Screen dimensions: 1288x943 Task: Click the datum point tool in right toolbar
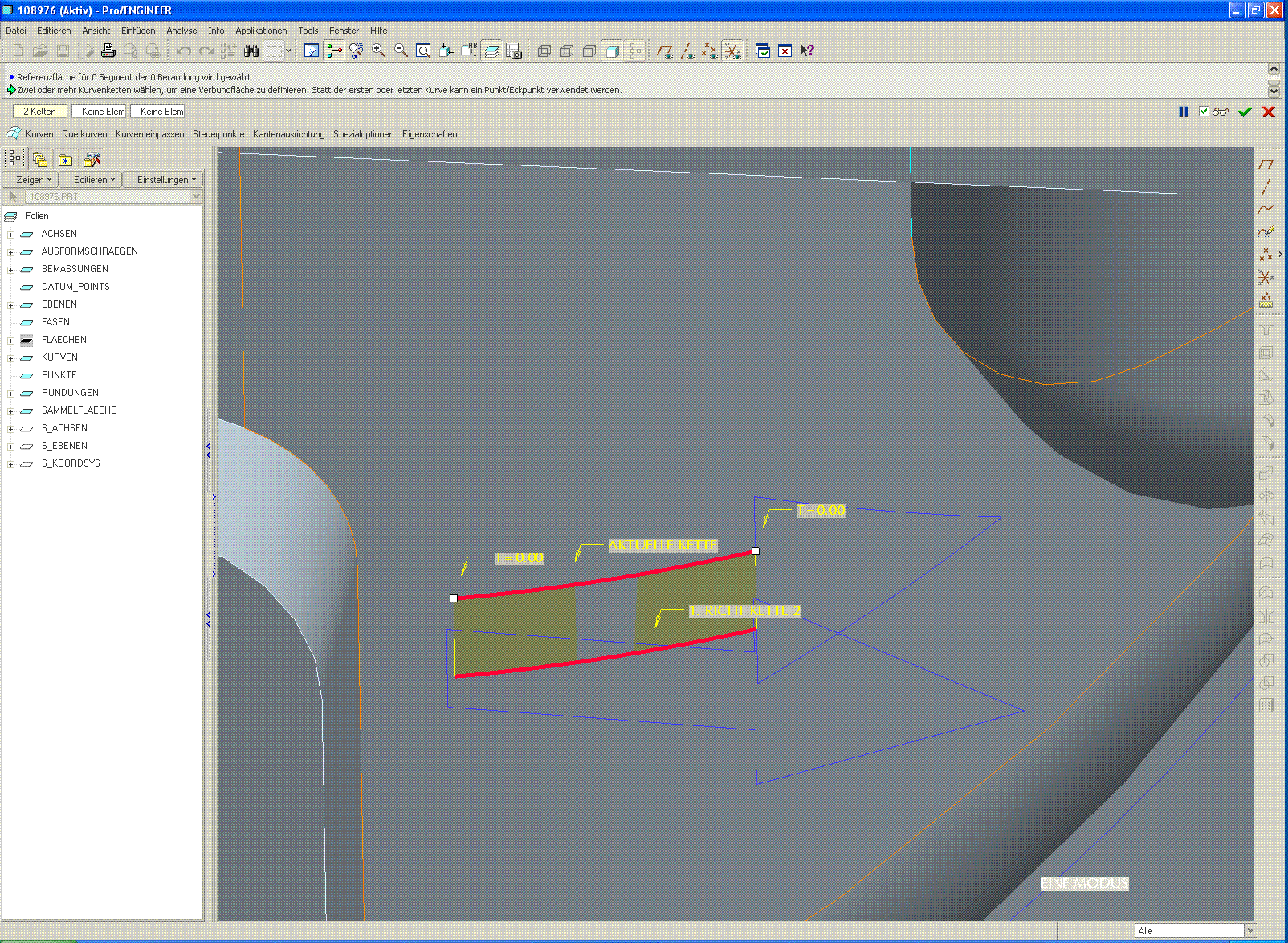1266,255
